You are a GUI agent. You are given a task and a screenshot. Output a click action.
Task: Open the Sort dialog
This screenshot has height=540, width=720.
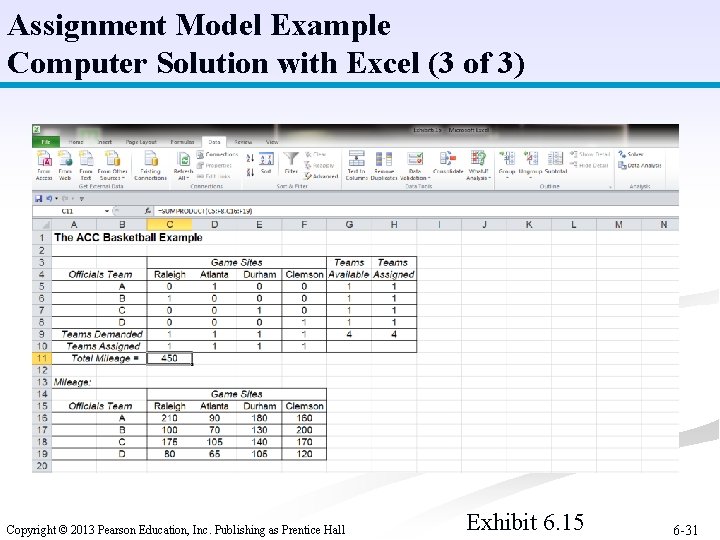coord(266,163)
